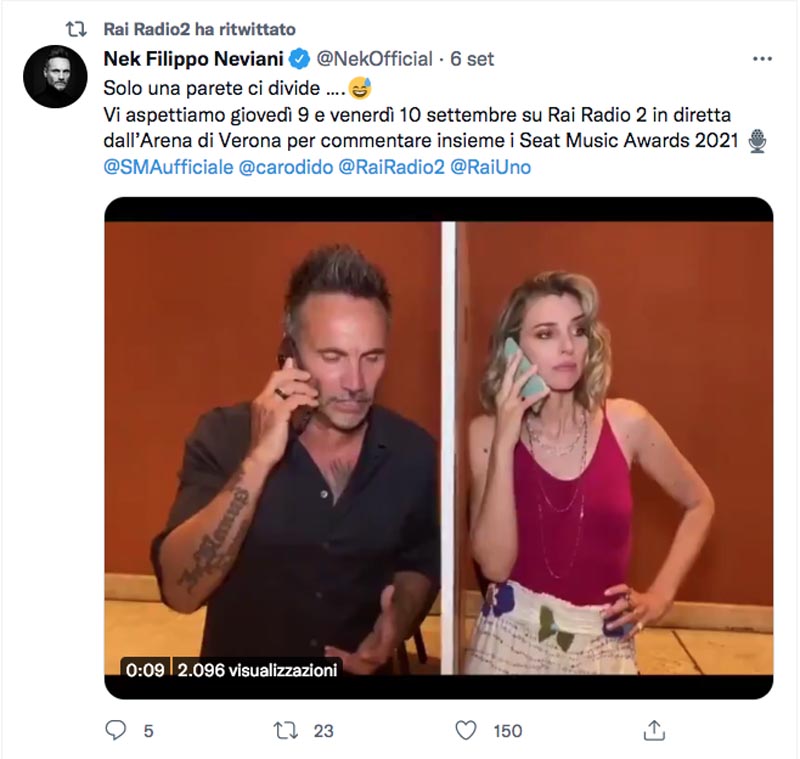Click the 150 likes count
The width and height of the screenshot is (800, 759).
click(x=508, y=731)
